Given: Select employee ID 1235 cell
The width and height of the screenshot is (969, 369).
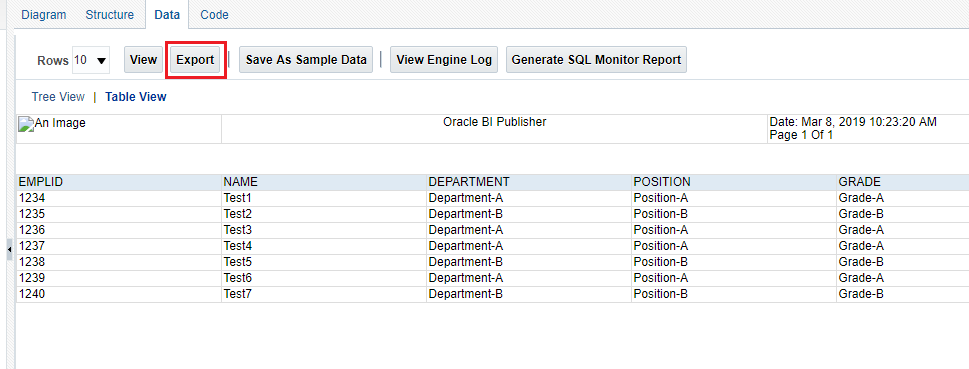Looking at the screenshot, I should click(119, 214).
